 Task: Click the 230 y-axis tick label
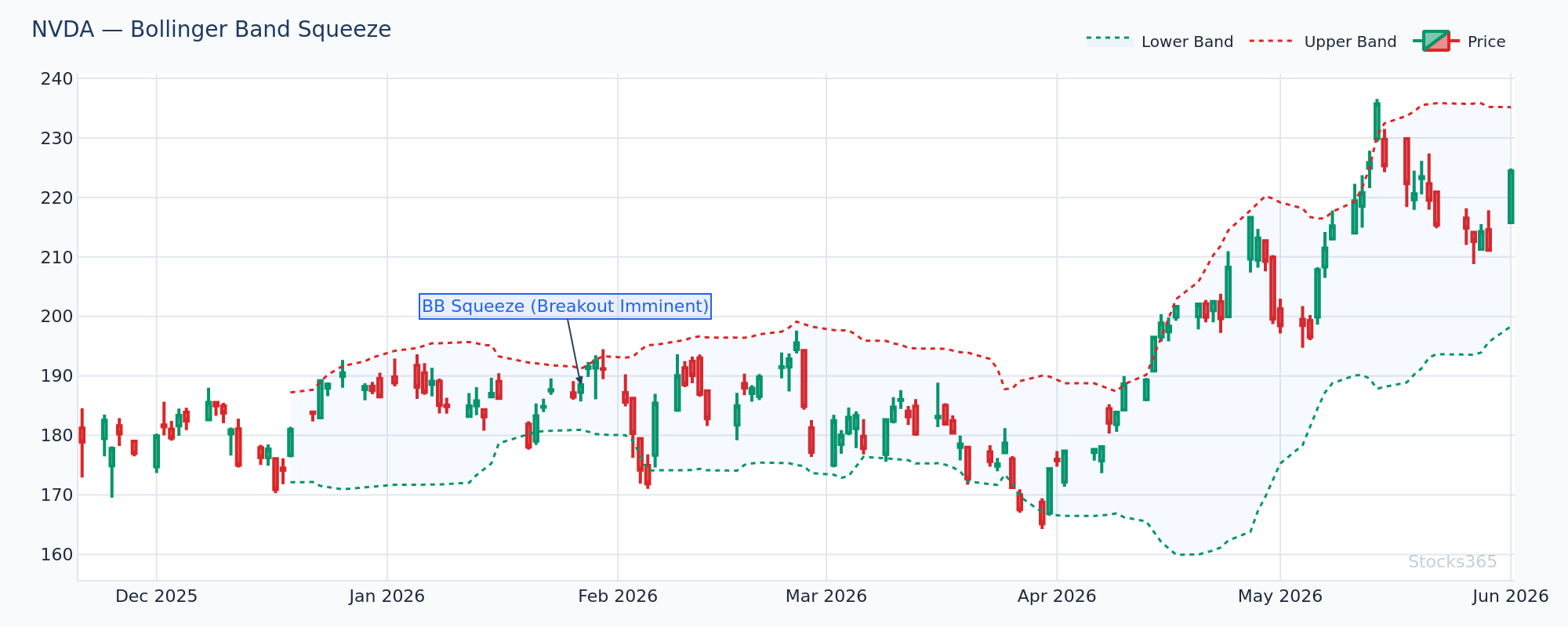point(56,139)
